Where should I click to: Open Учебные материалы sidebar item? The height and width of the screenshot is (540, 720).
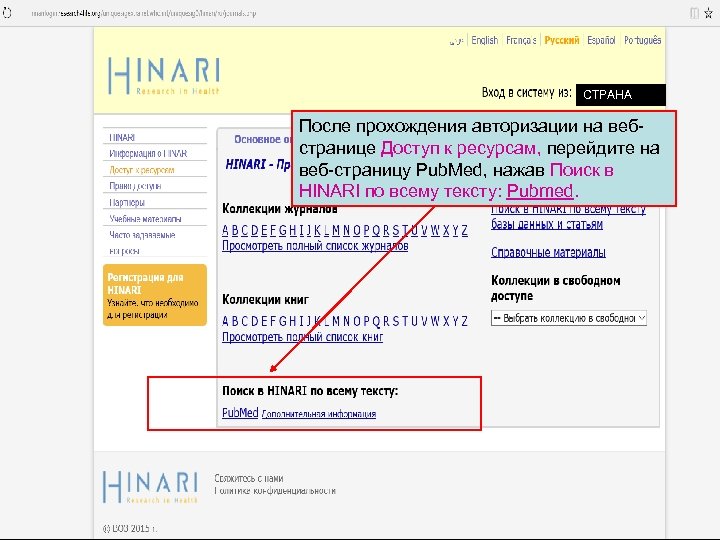[x=145, y=219]
